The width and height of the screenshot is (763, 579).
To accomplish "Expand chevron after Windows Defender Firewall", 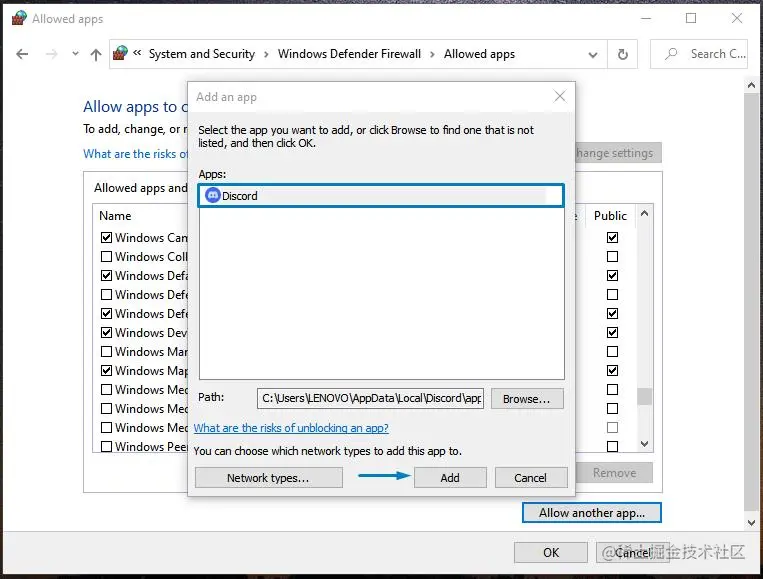I will tap(432, 54).
